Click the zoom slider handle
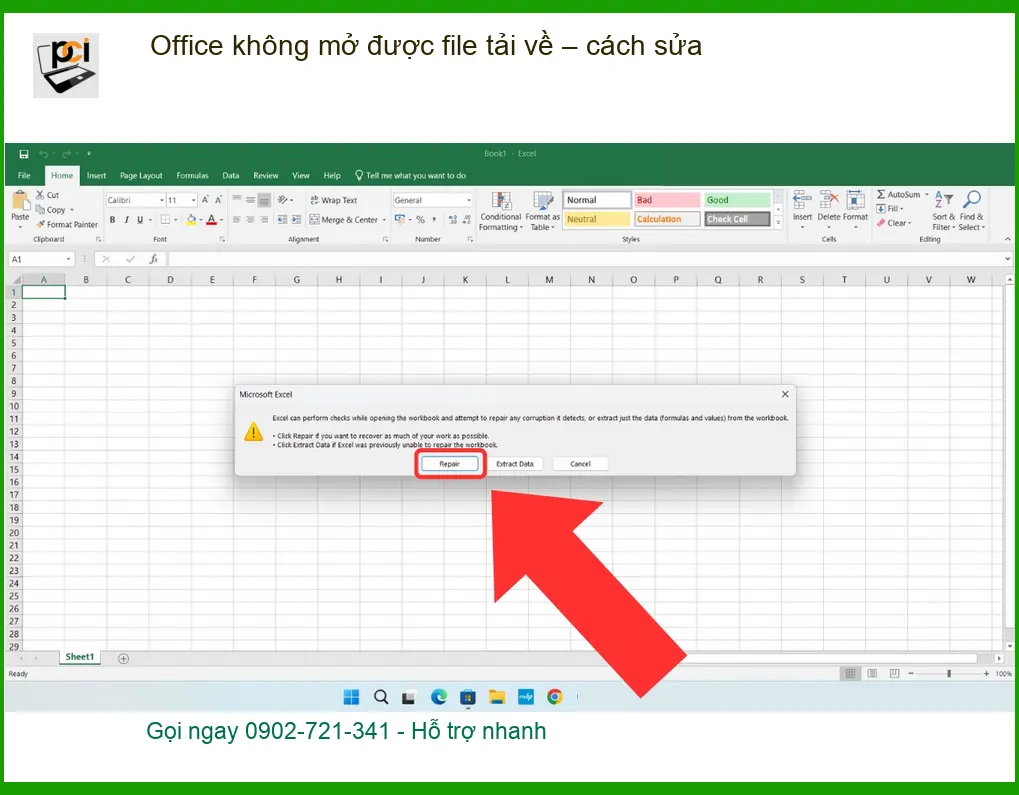 coord(949,673)
